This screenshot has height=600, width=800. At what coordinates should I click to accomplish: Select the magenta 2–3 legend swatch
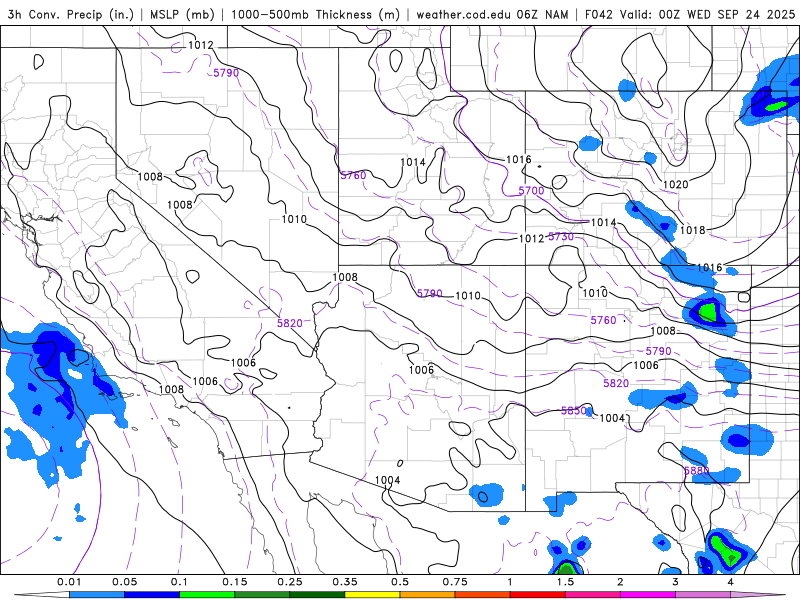click(648, 595)
